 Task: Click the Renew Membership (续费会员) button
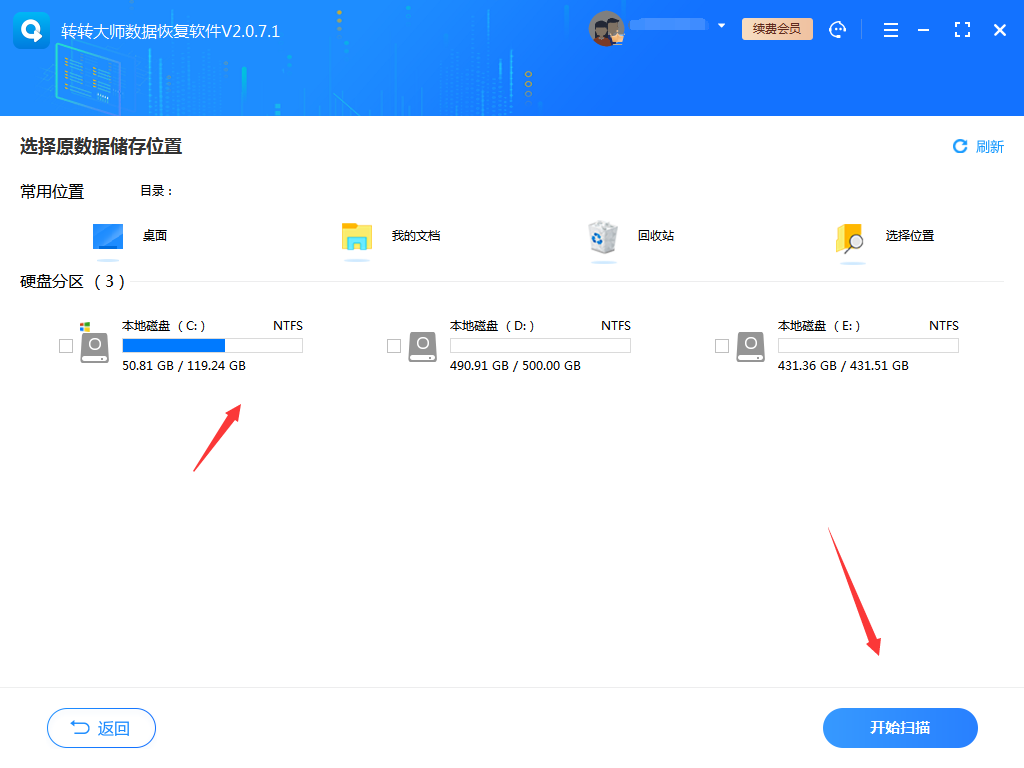(x=775, y=29)
